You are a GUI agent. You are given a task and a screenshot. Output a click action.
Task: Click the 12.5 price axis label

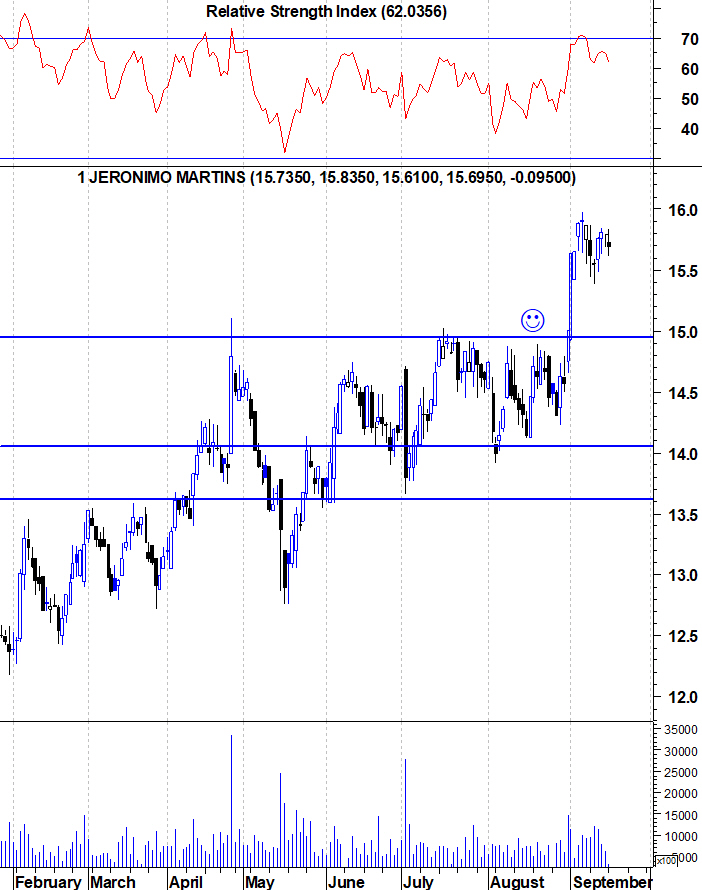(683, 636)
